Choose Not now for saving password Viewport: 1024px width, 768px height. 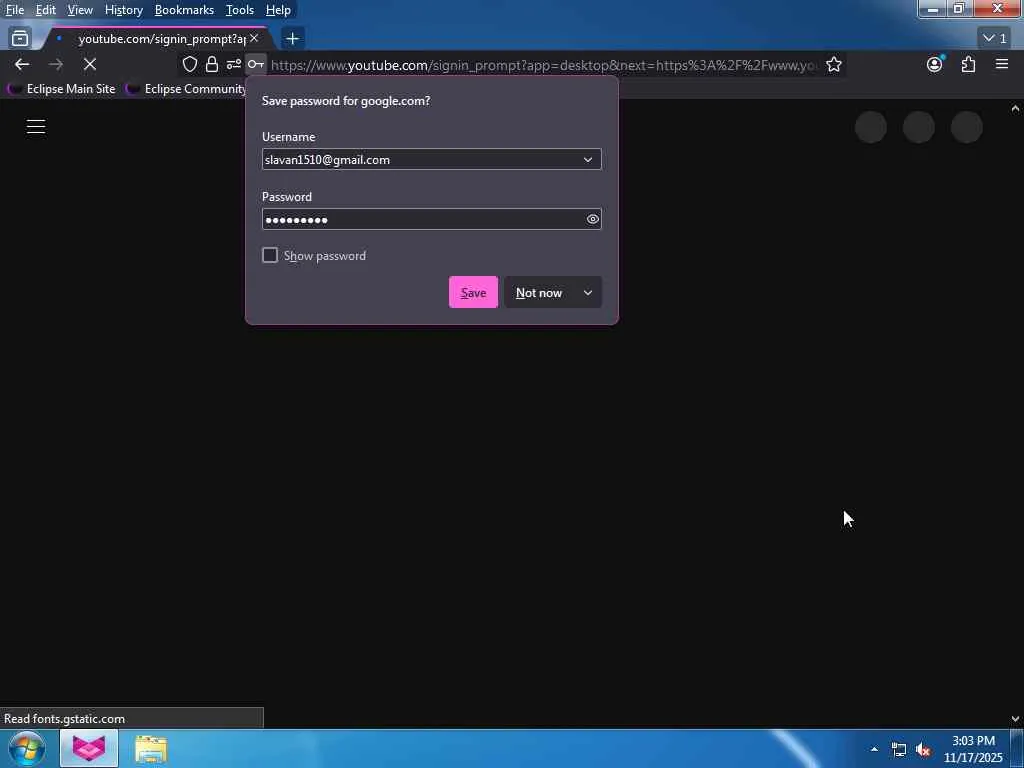(x=539, y=293)
